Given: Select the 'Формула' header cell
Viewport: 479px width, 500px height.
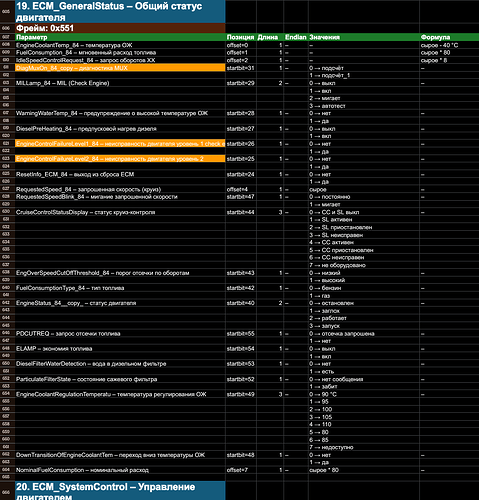Looking at the screenshot, I should pos(449,37).
